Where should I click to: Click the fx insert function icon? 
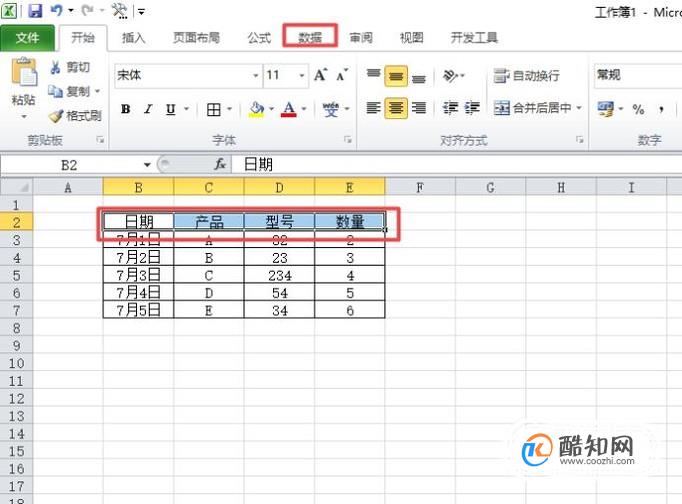(221, 164)
